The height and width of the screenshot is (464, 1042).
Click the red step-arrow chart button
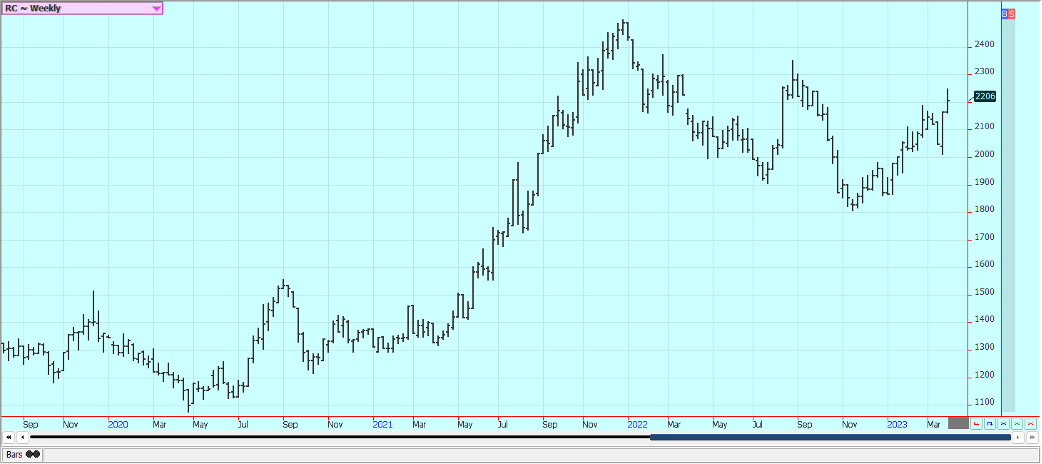976,423
